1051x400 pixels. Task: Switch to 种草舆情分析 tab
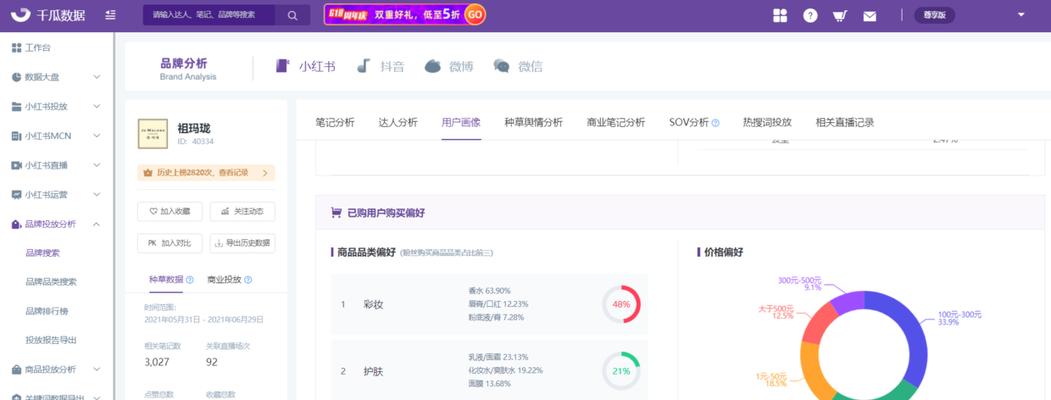tap(534, 123)
